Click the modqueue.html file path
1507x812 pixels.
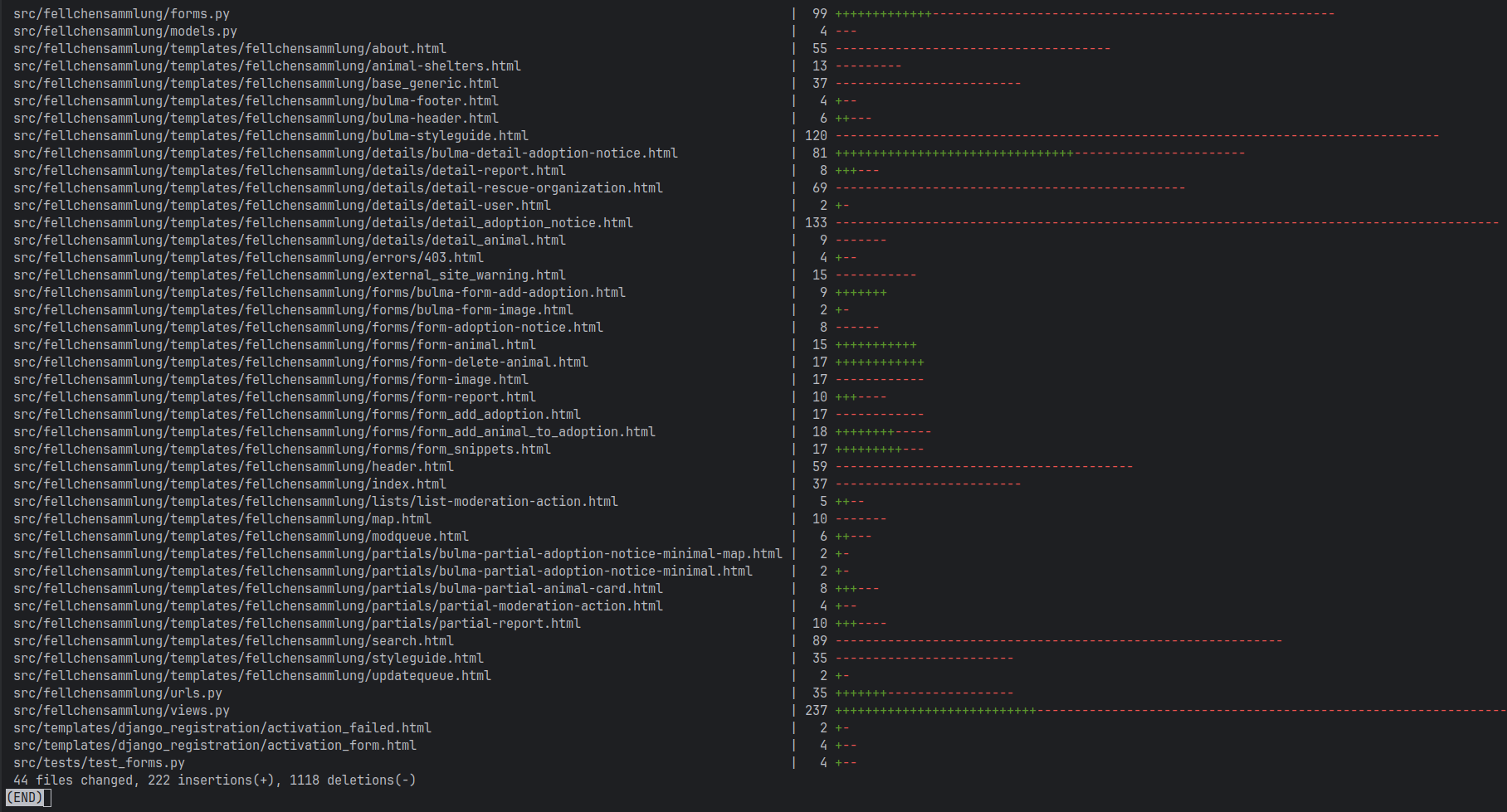[x=241, y=537]
